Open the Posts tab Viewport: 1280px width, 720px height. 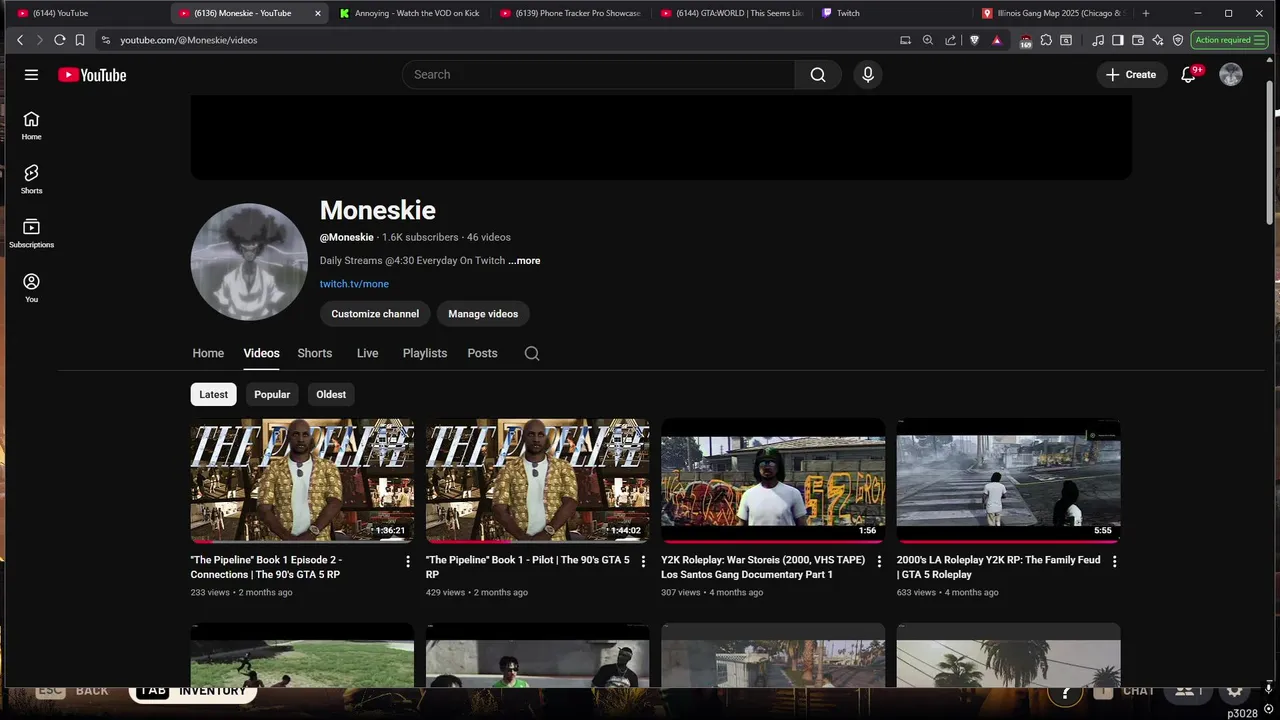(482, 353)
